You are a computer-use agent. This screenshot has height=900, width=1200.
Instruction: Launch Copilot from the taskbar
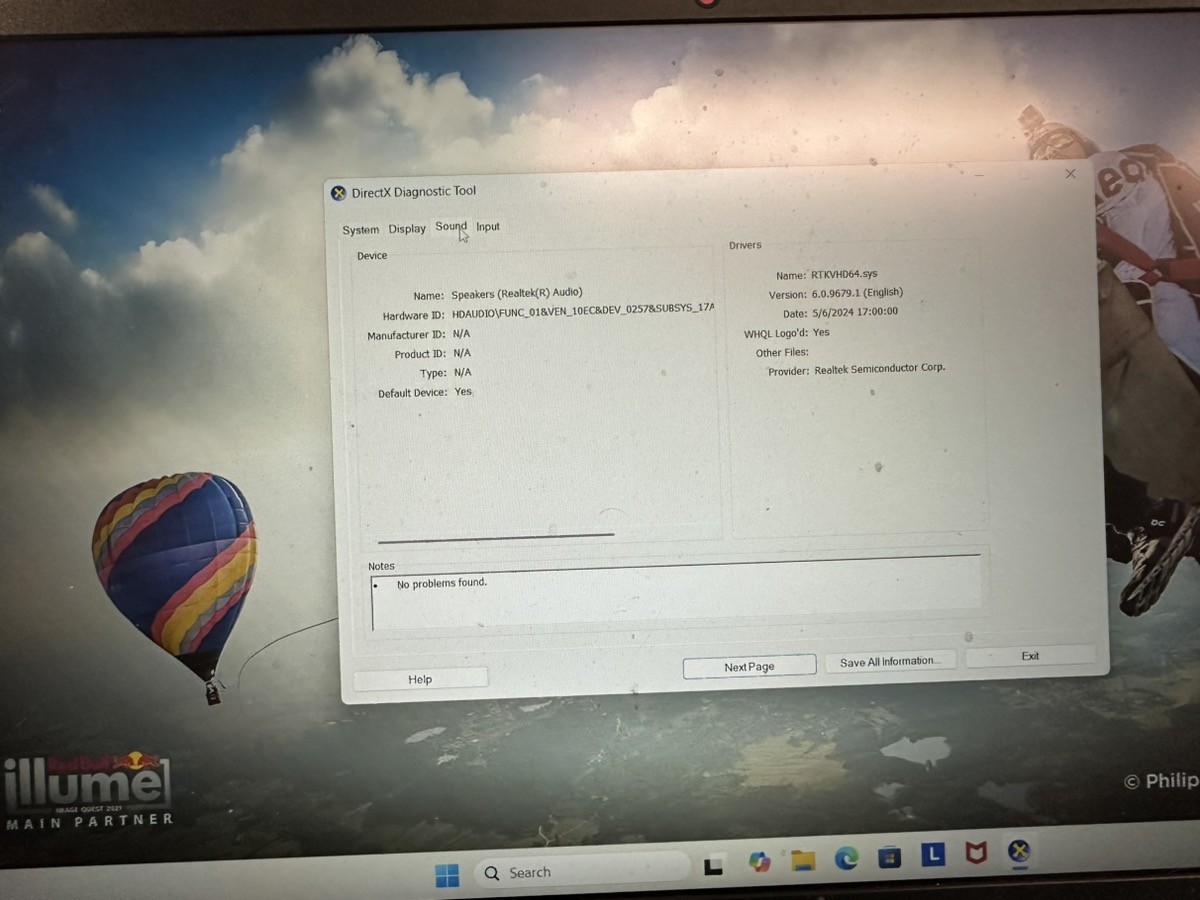tap(759, 862)
